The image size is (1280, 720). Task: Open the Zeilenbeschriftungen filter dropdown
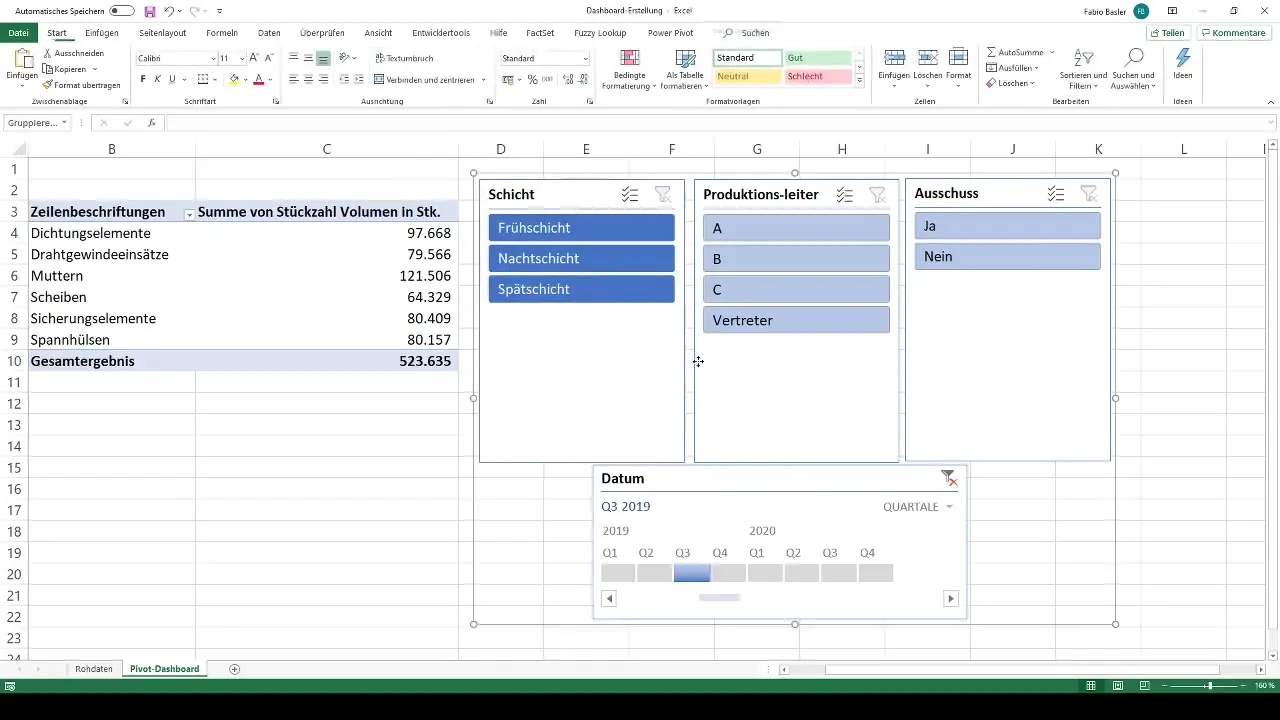(x=188, y=213)
